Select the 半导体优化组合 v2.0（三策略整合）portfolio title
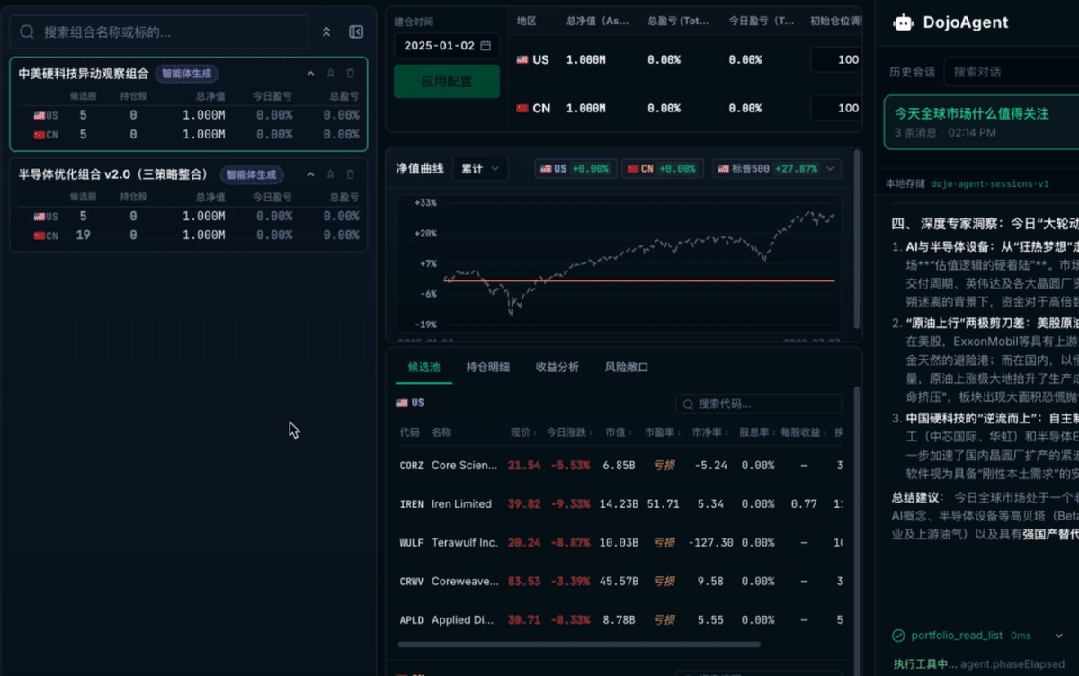 point(112,174)
